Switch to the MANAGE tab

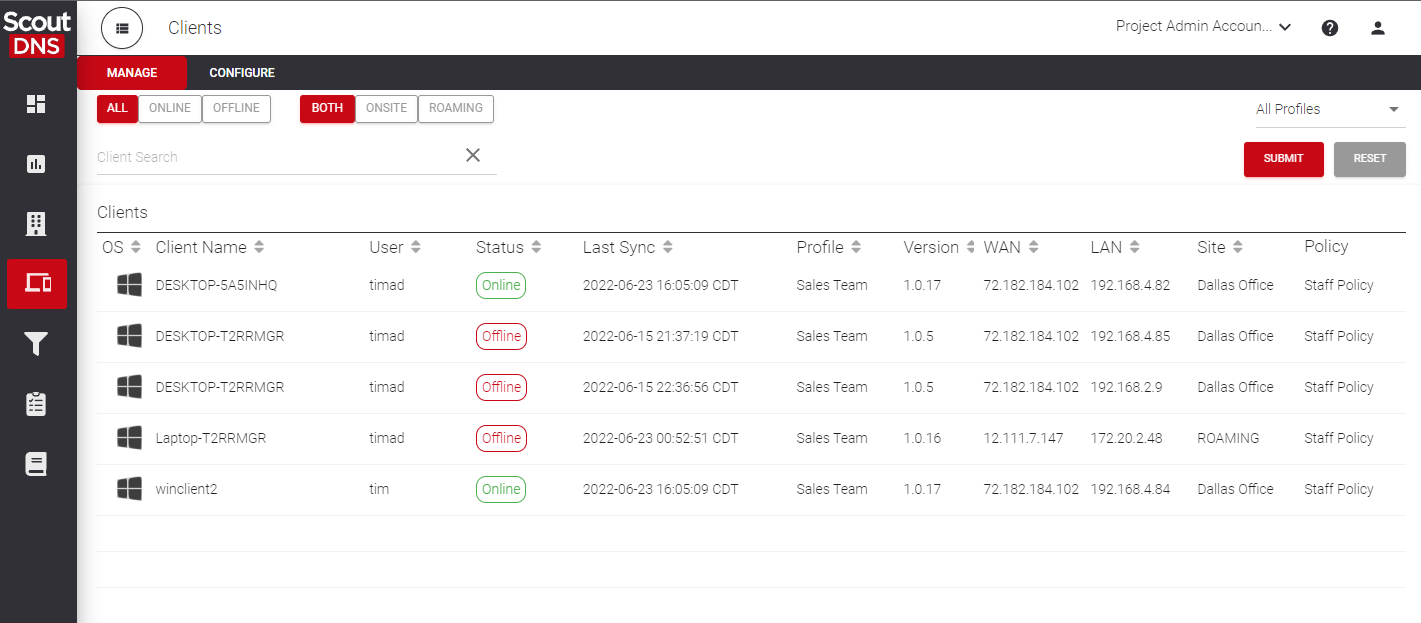(132, 73)
